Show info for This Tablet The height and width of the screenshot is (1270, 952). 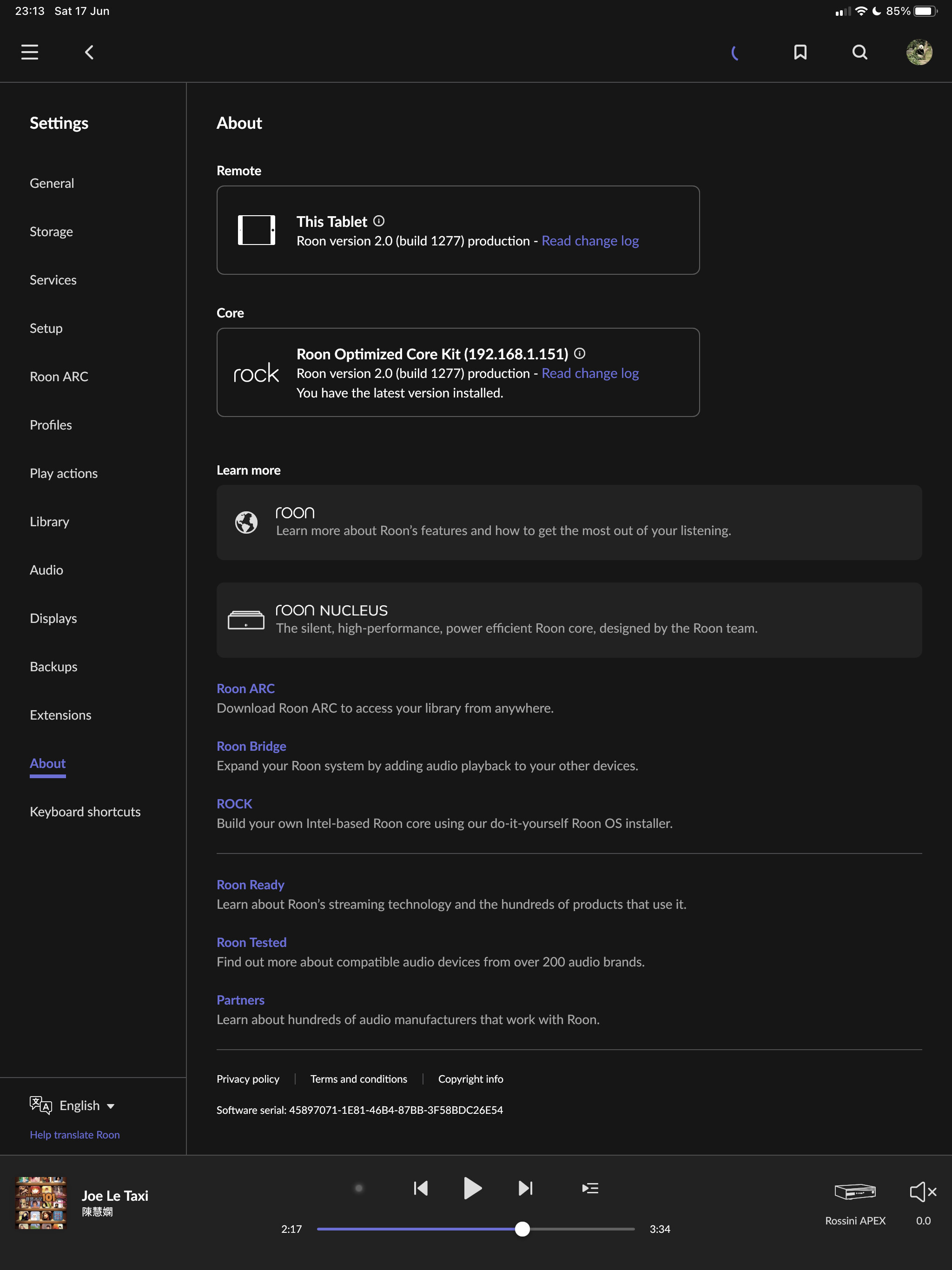click(x=379, y=221)
